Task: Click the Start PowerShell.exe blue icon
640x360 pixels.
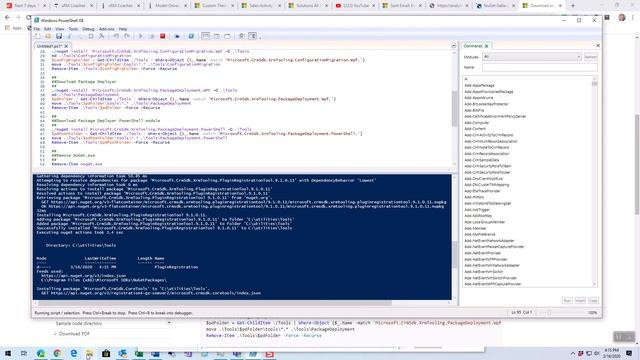Action: (191, 36)
